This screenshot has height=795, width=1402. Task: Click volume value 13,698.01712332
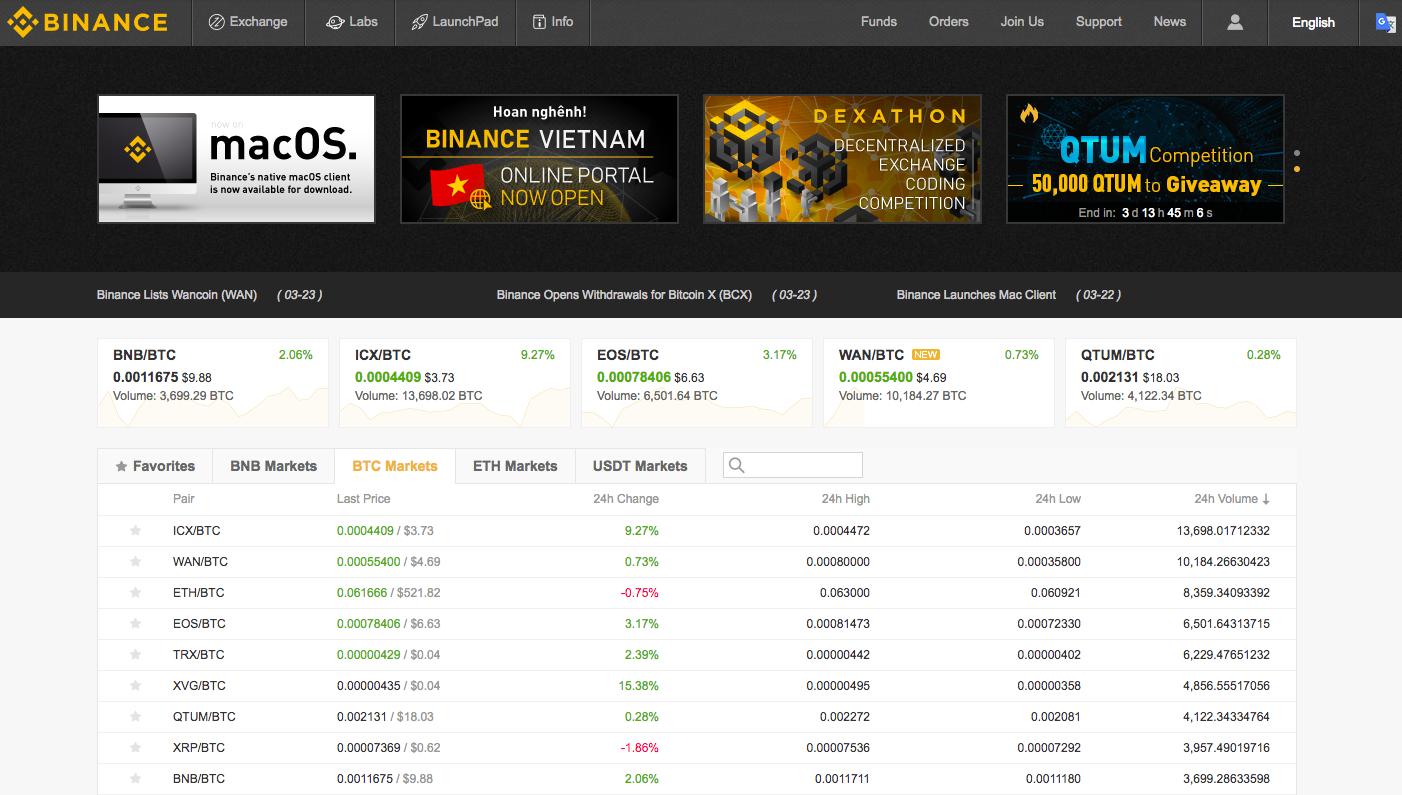(x=1223, y=531)
